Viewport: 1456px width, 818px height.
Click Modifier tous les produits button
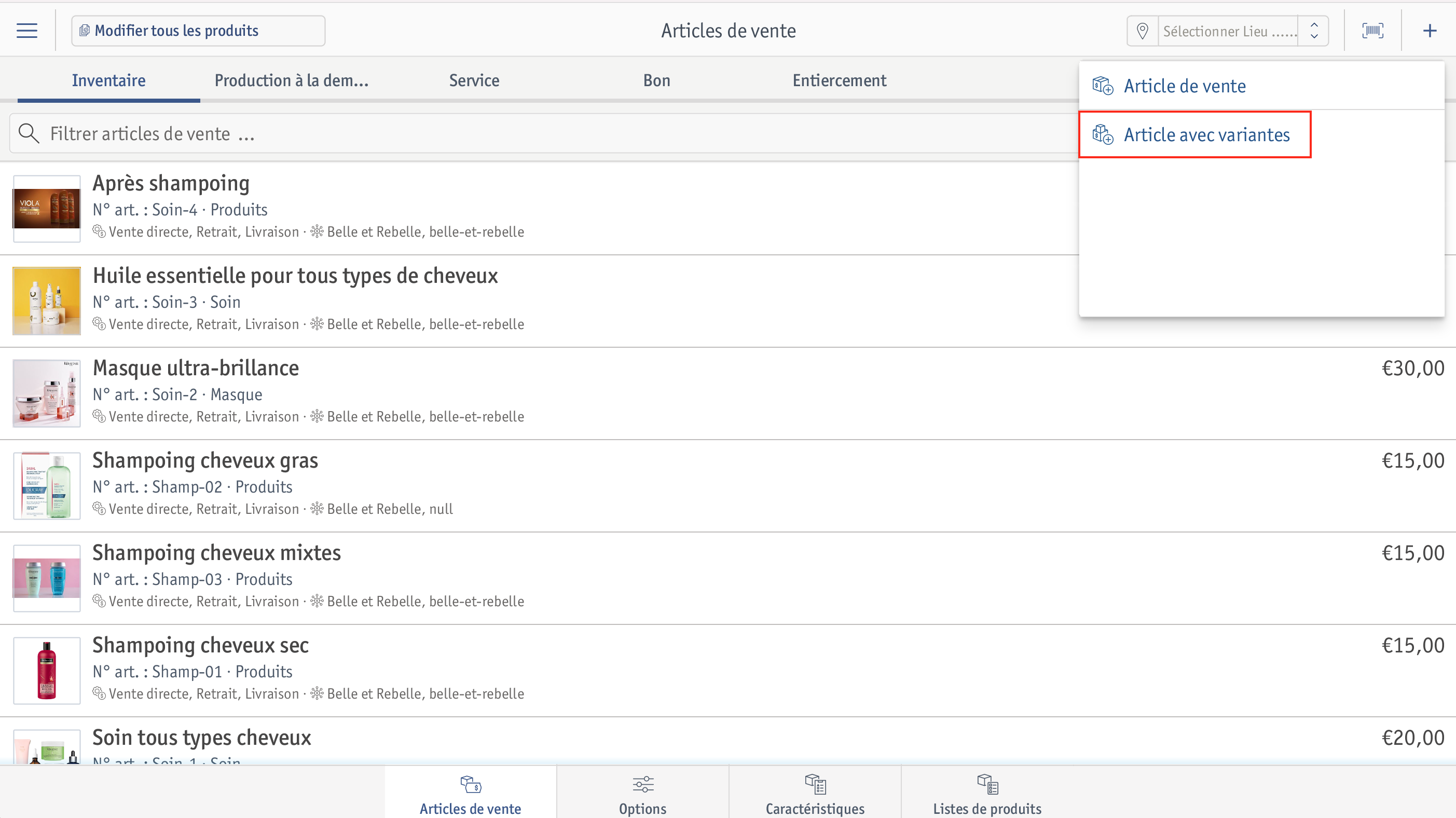[198, 31]
